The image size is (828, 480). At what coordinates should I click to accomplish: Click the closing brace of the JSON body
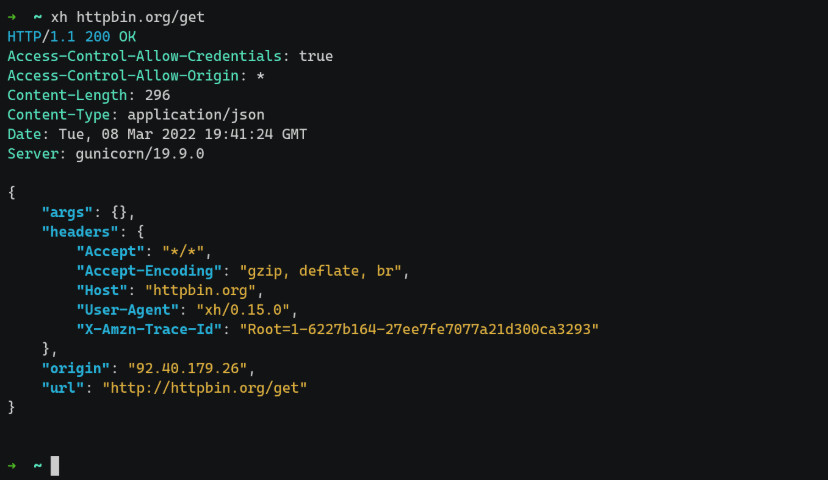[x=12, y=407]
